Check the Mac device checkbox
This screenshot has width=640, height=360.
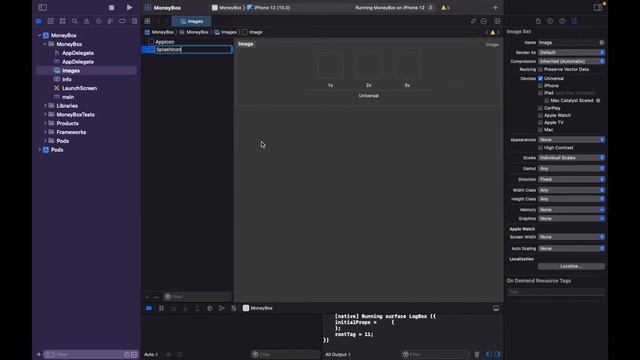pos(540,130)
